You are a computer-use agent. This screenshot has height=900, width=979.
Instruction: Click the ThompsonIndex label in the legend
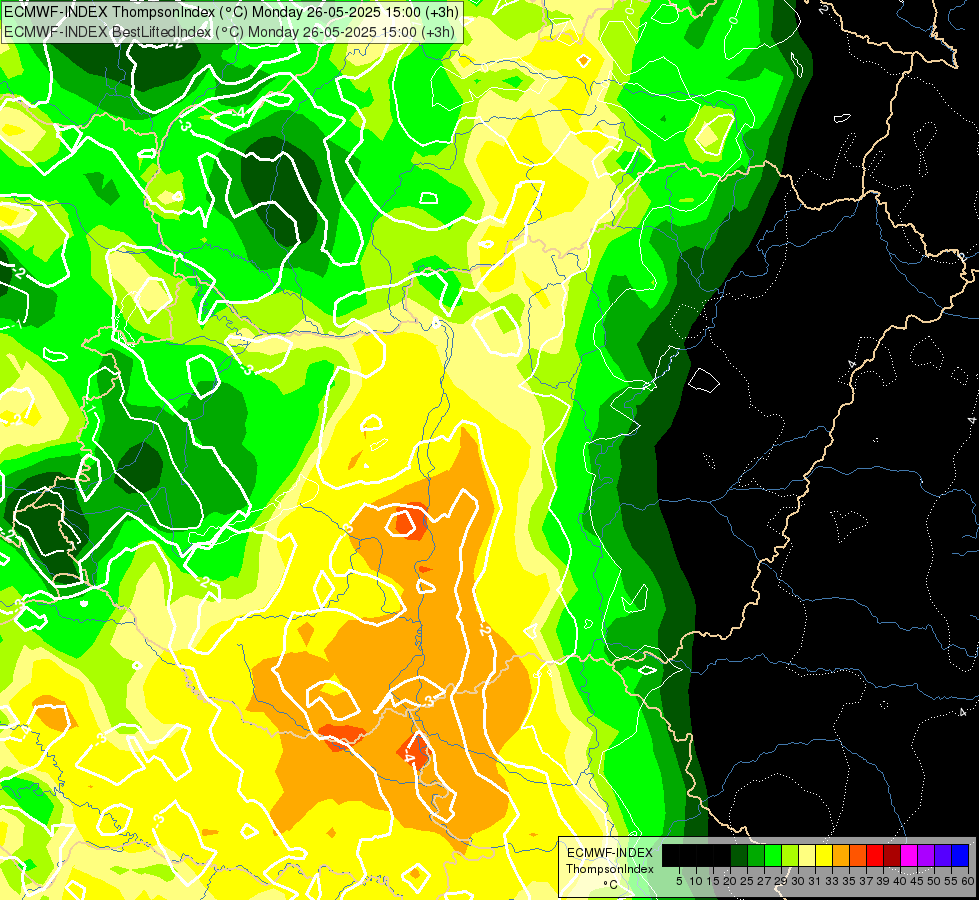[x=610, y=869]
